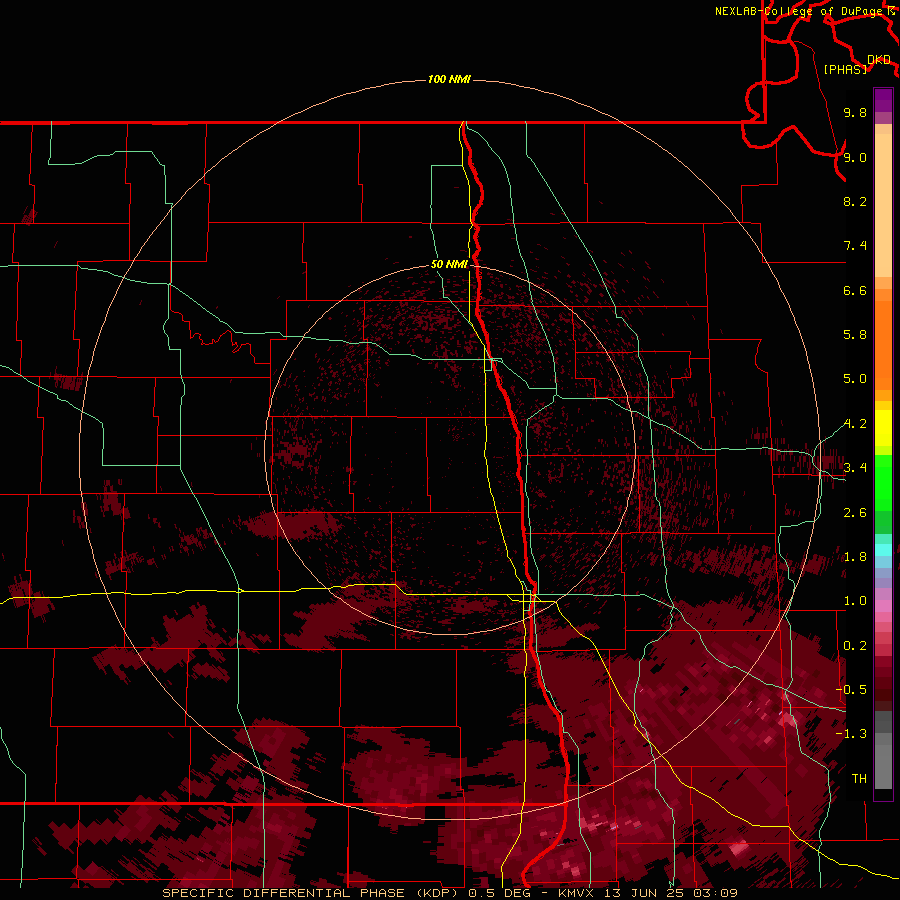Viewport: 900px width, 900px height.
Task: Click the 13 JUN 25 date text
Action: point(646,893)
